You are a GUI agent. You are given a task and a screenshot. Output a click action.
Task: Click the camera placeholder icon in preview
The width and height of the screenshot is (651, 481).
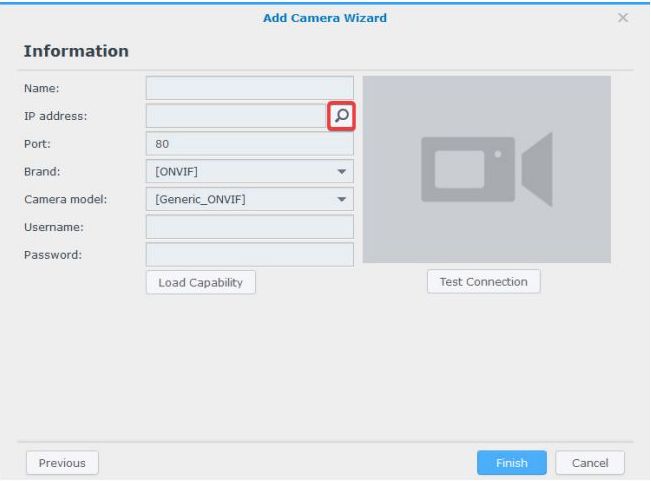[486, 169]
